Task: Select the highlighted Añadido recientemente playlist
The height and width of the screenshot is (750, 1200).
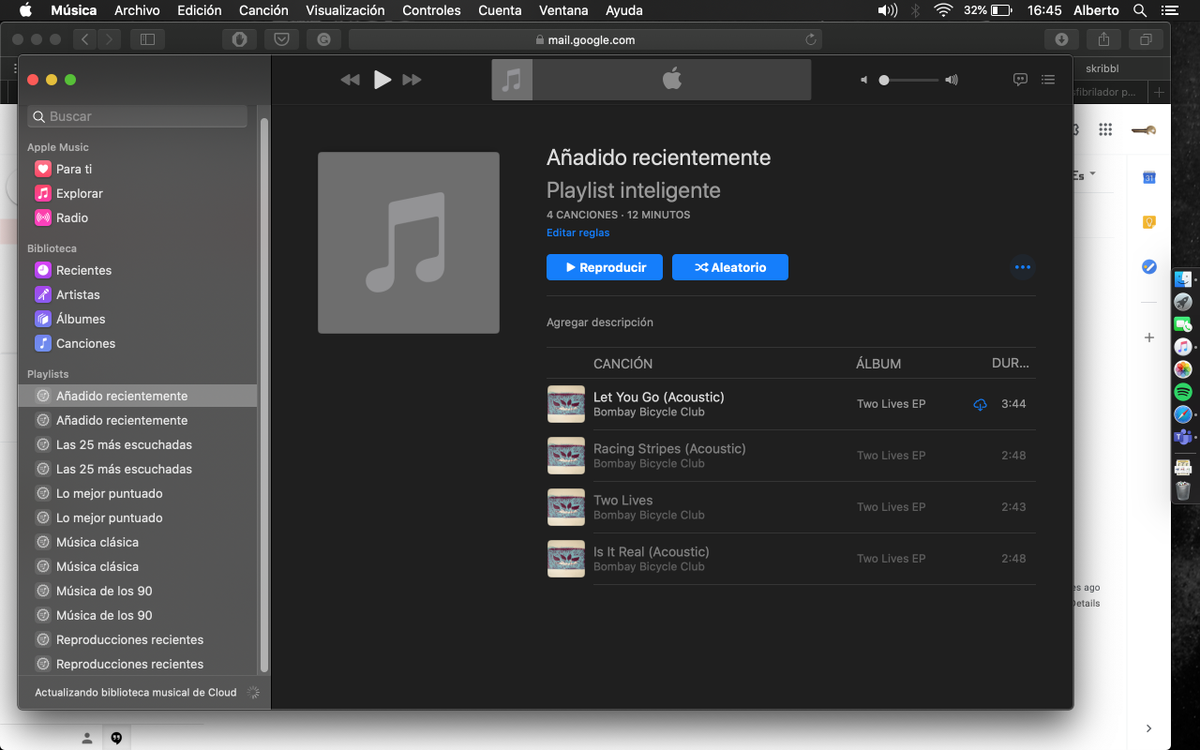Action: tap(137, 396)
